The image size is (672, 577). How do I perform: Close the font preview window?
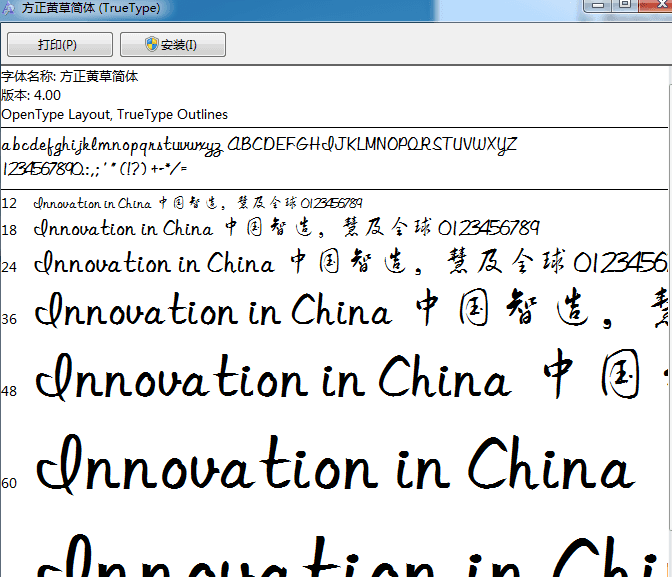pyautogui.click(x=656, y=5)
